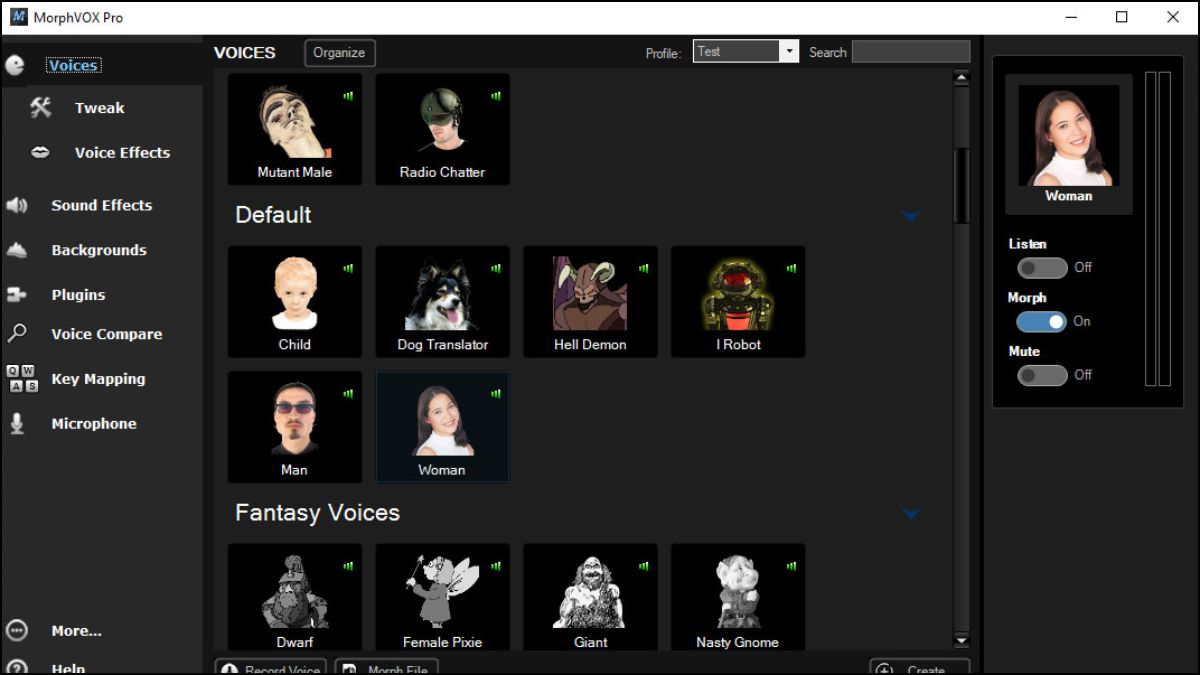The height and width of the screenshot is (675, 1200).
Task: Click the Tweak wrench icon
Action: [x=40, y=107]
